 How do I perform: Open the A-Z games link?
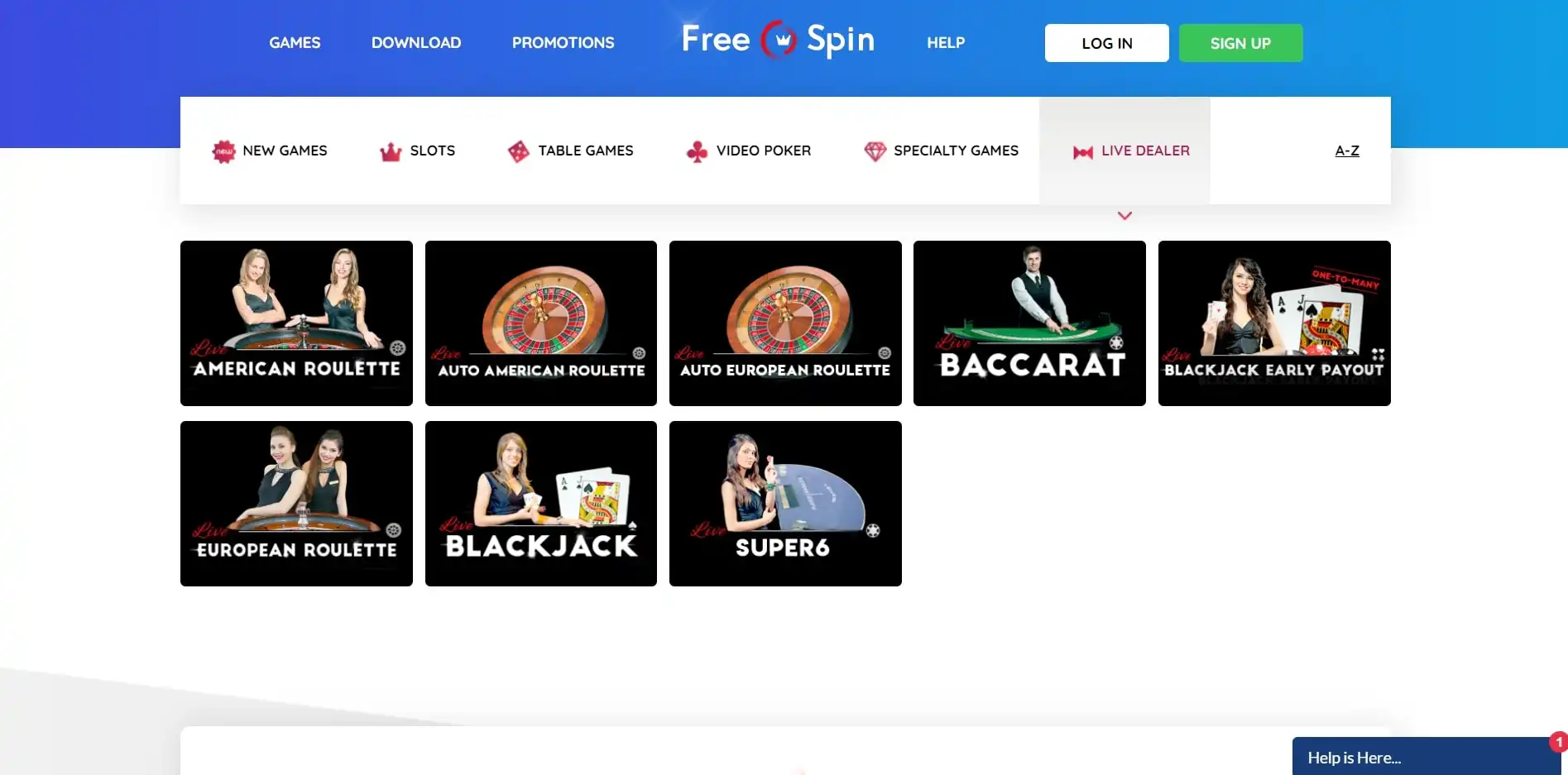[x=1346, y=151]
